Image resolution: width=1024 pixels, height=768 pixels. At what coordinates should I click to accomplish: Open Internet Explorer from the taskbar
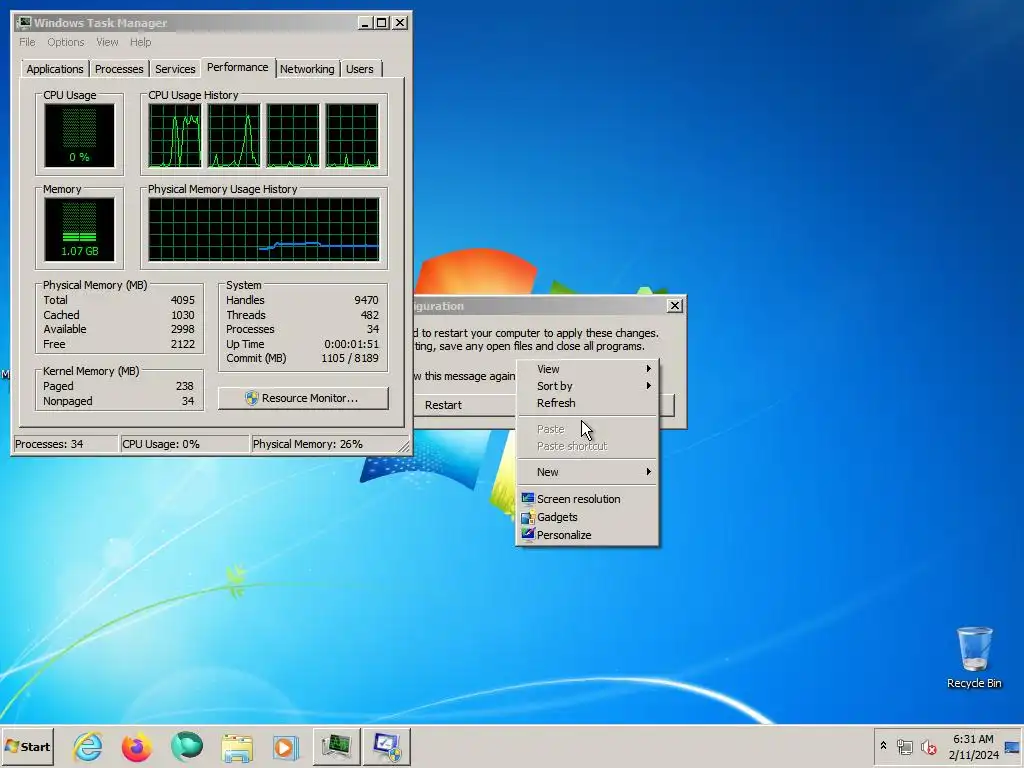point(88,746)
